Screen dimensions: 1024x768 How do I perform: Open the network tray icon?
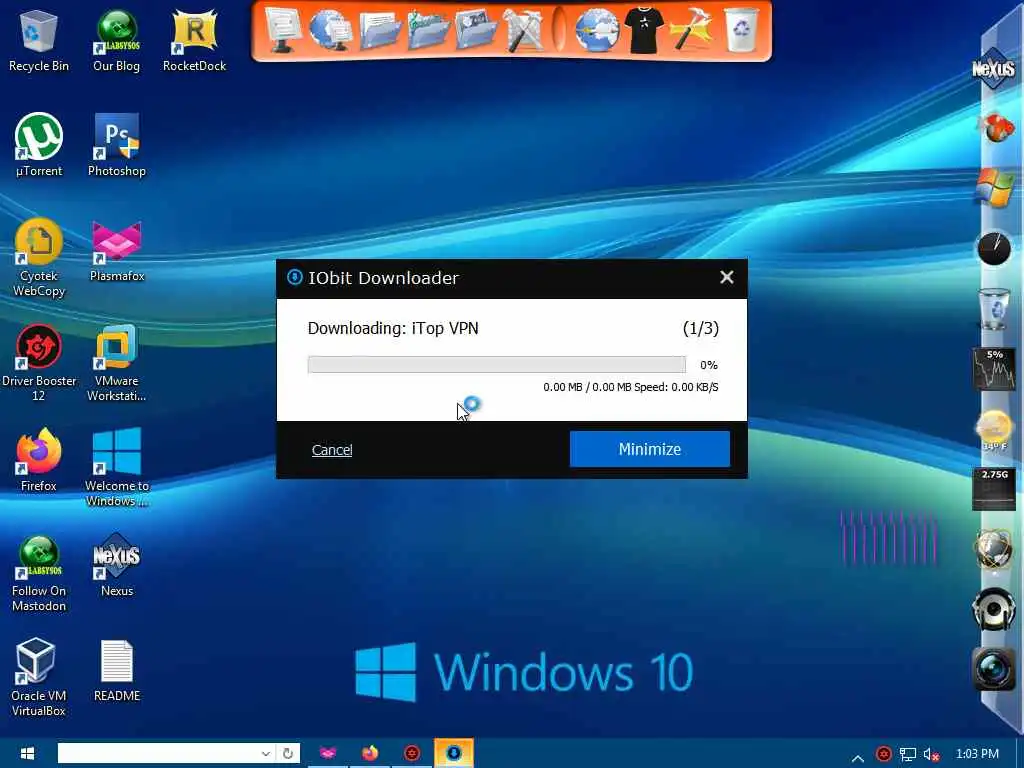908,754
